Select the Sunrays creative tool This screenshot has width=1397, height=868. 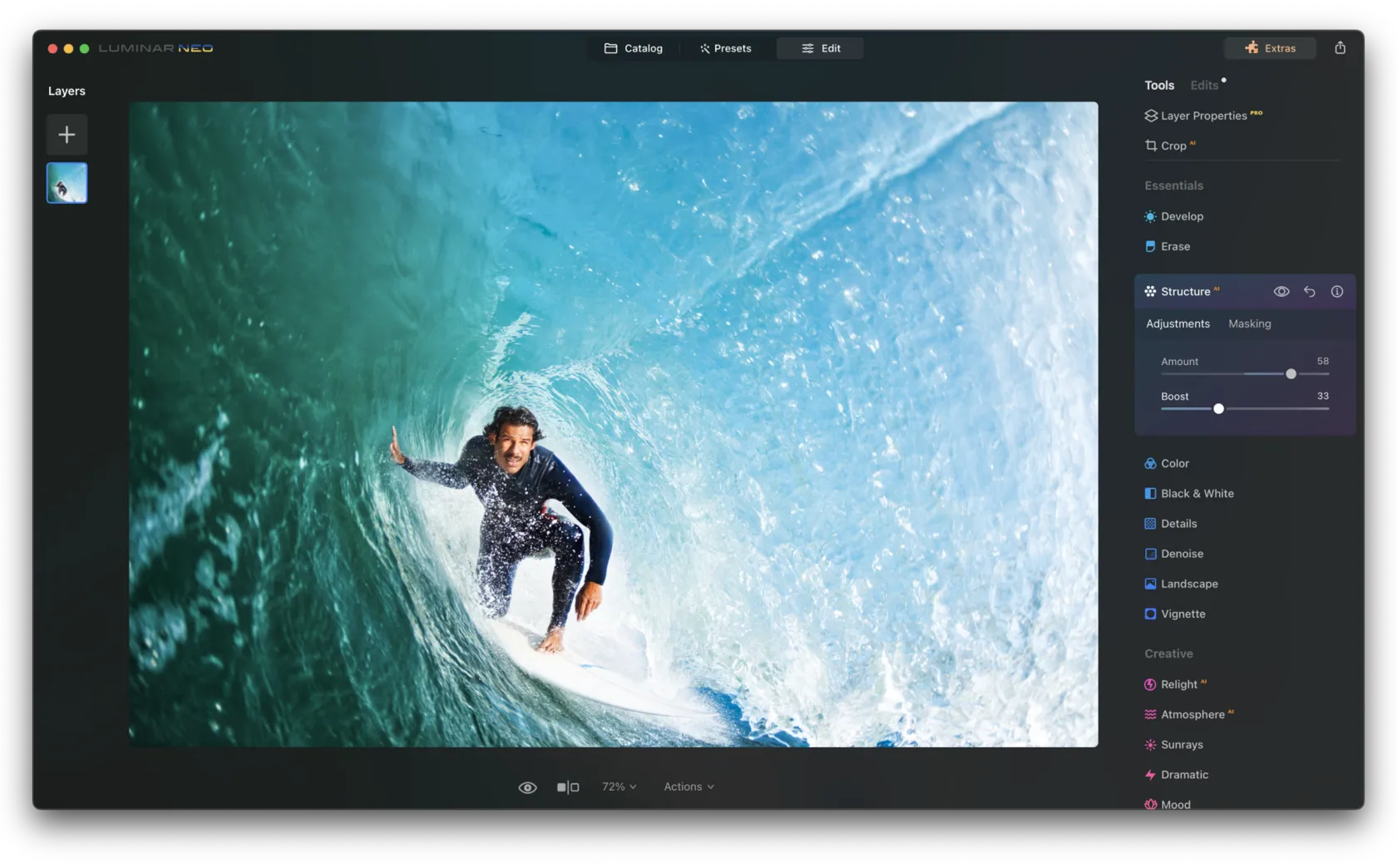[x=1181, y=745]
